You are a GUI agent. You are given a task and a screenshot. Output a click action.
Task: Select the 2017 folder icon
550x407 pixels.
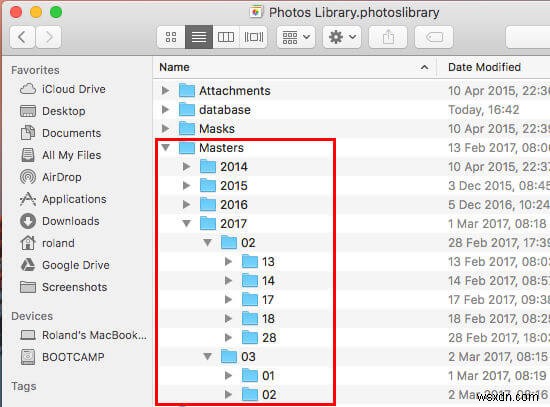(208, 223)
